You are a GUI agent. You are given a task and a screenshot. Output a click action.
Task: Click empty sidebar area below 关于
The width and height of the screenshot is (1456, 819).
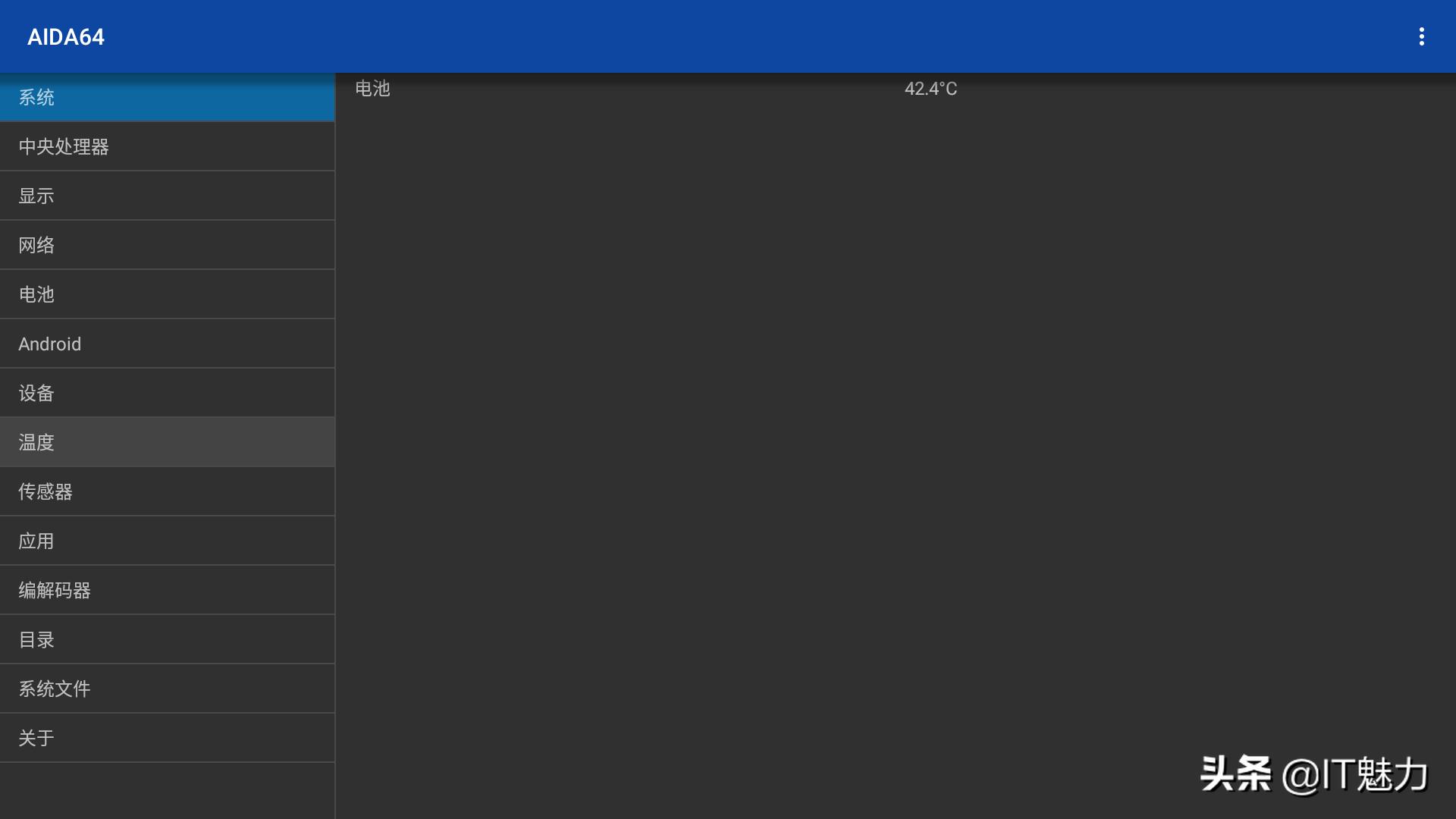tap(167, 791)
